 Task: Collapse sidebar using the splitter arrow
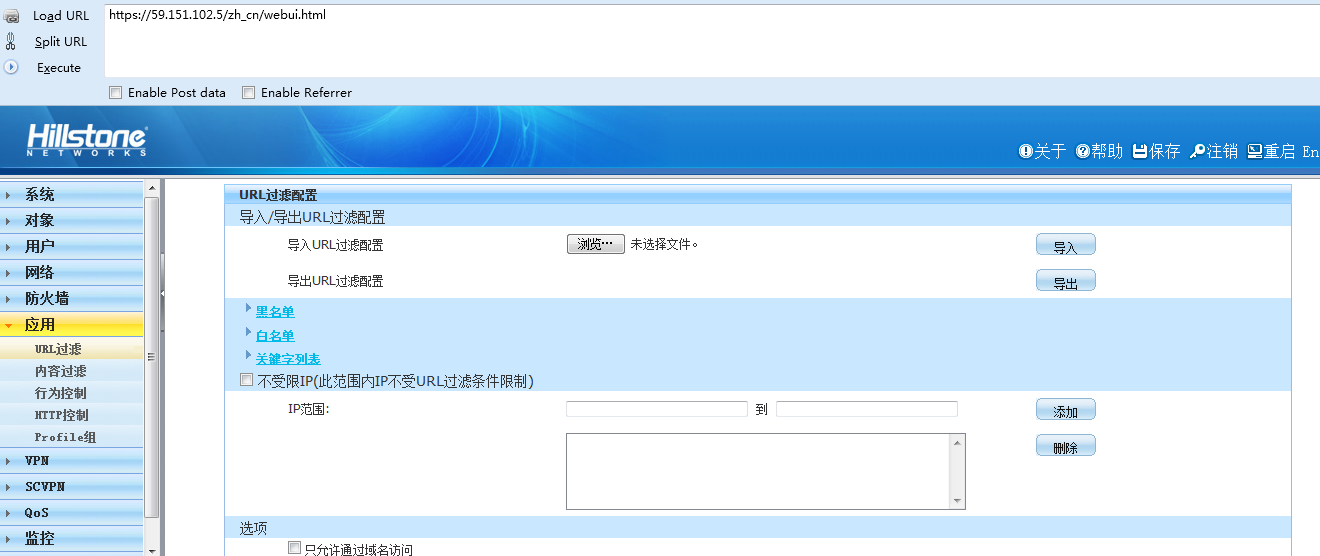tap(162, 294)
